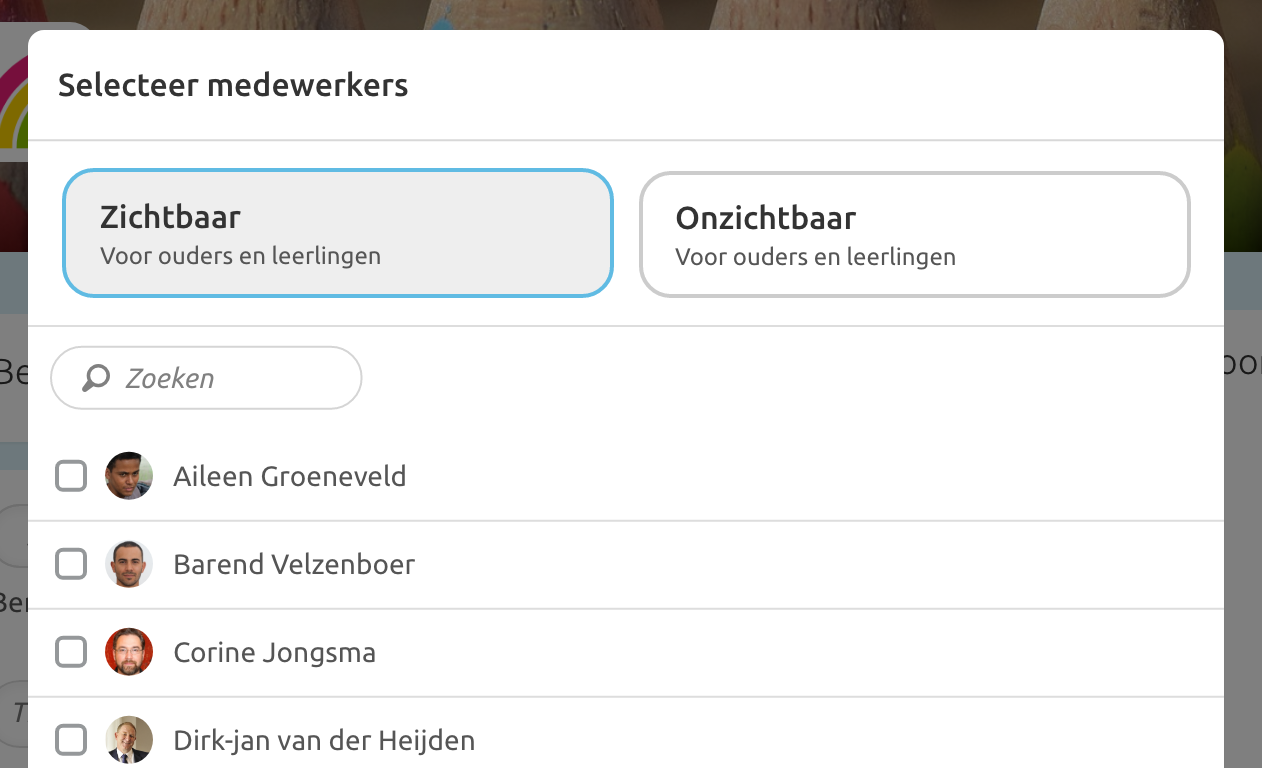Click the 'Selecteer medewerkers' dialog title
The width and height of the screenshot is (1262, 768).
click(233, 85)
